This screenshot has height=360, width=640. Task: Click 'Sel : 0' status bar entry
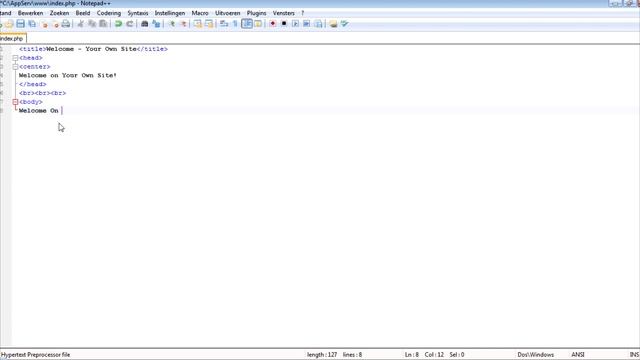click(457, 355)
